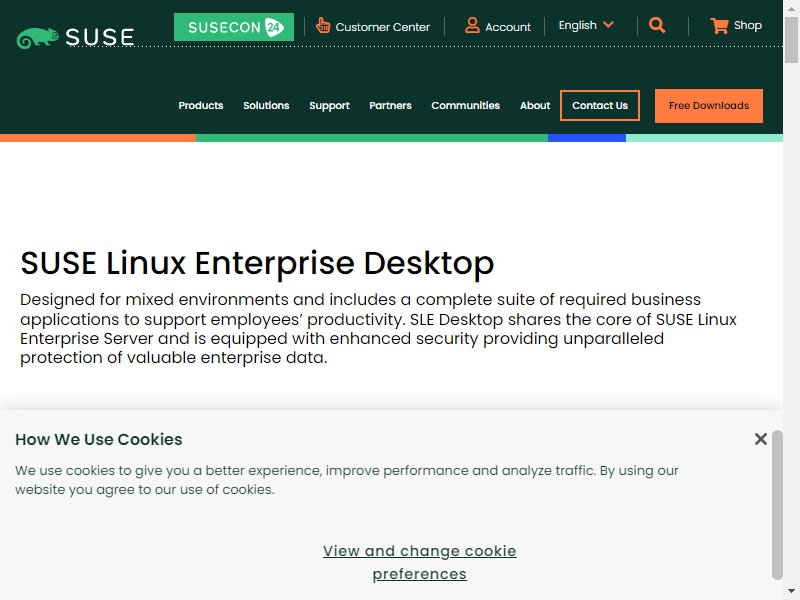This screenshot has height=600, width=800.
Task: Click the page vertical scrollbar thumb
Action: 791,40
